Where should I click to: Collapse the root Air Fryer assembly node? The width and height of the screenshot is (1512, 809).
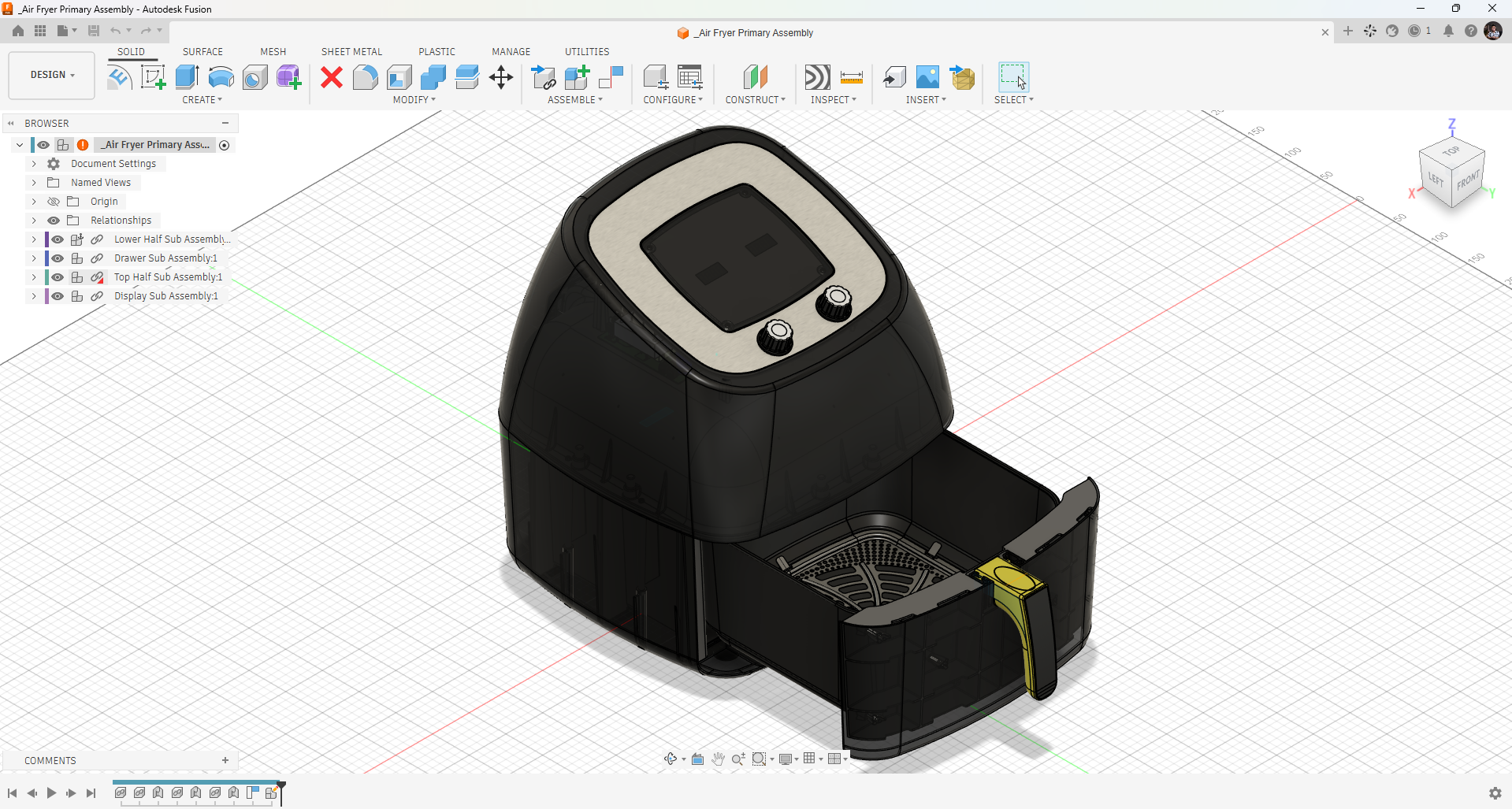pyautogui.click(x=20, y=145)
